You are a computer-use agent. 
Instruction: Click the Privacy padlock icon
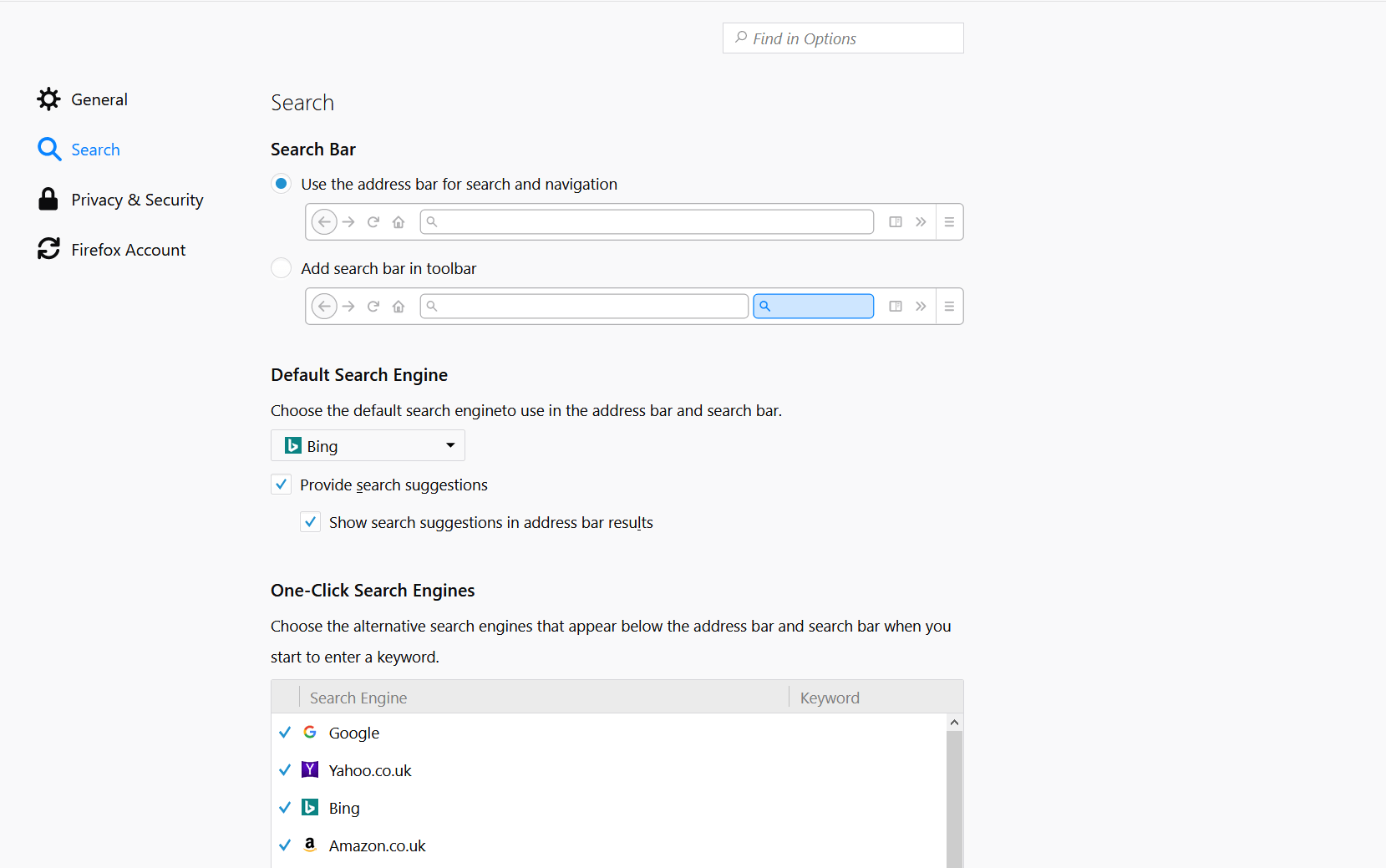[x=48, y=199]
